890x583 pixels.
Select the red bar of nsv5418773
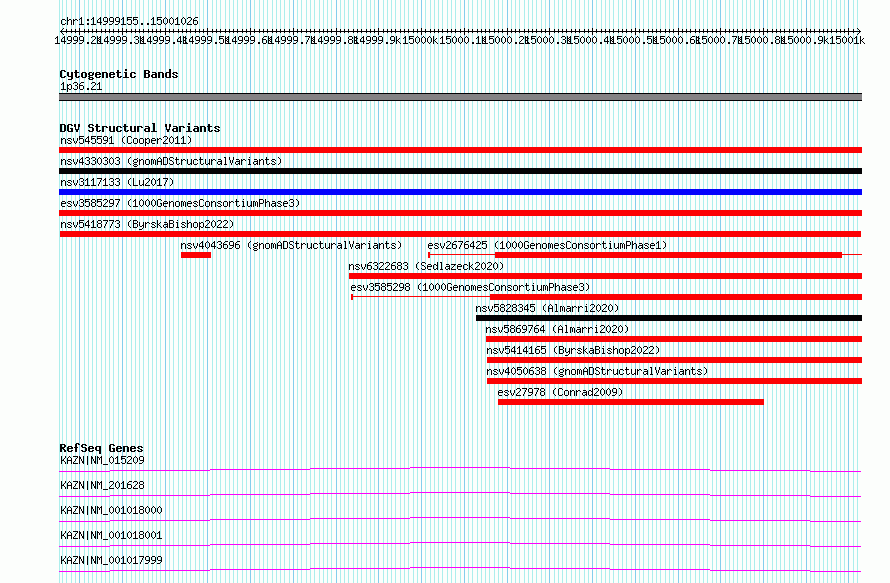click(460, 234)
